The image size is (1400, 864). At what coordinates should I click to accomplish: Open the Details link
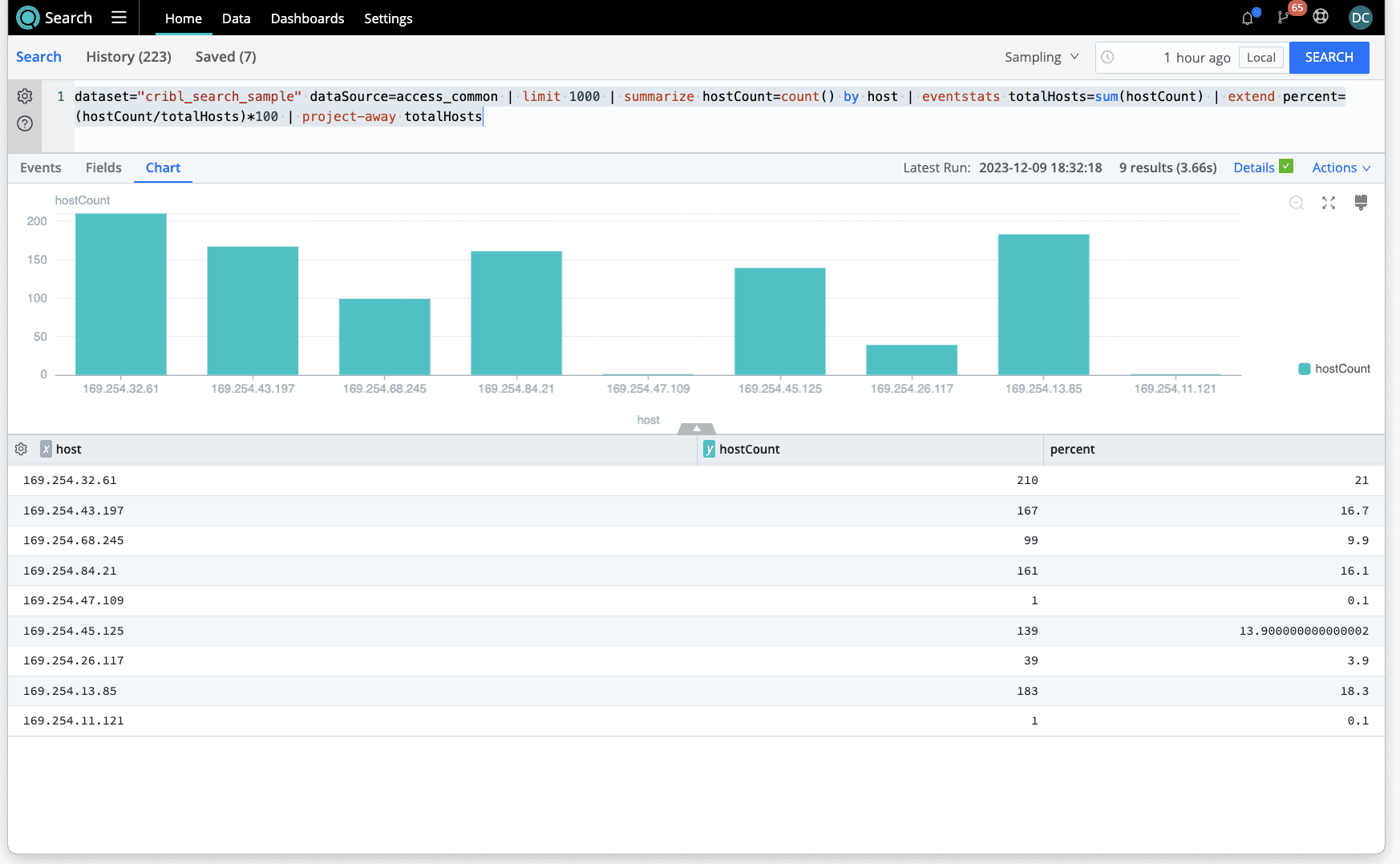click(1253, 168)
